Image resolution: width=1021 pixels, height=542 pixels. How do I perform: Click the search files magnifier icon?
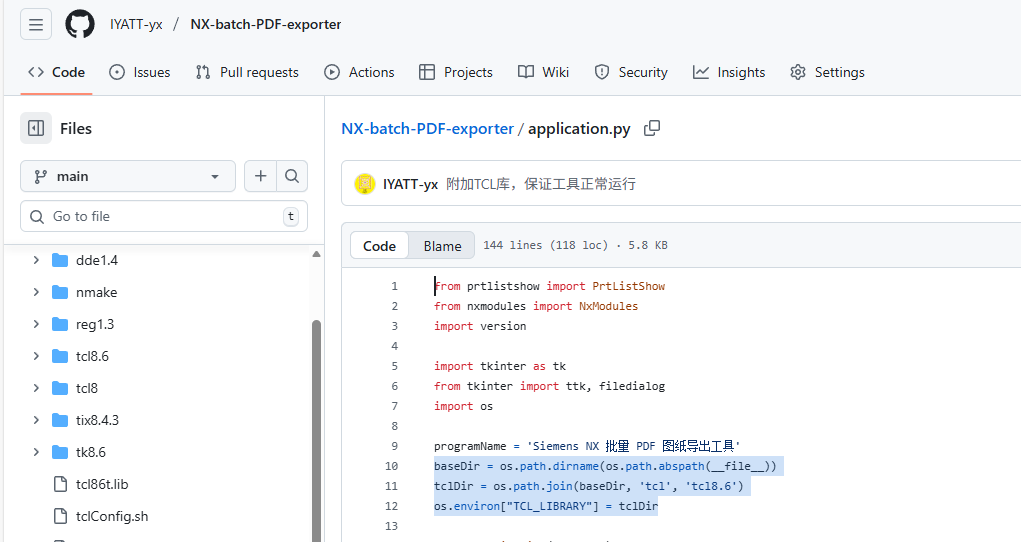point(291,176)
